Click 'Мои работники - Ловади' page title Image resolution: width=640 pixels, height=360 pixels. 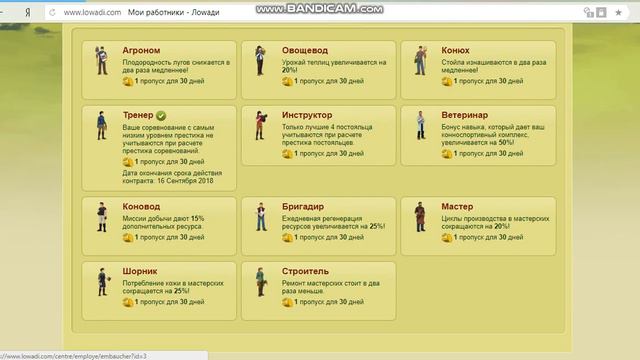173,13
